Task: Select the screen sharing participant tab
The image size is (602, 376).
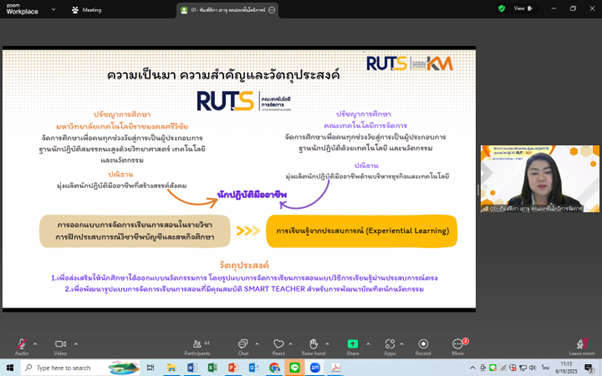Action: [228, 10]
